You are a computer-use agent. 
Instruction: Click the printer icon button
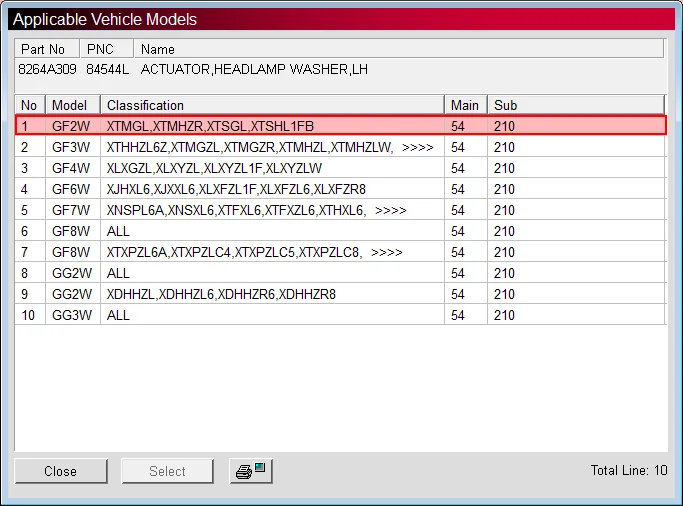pos(251,471)
